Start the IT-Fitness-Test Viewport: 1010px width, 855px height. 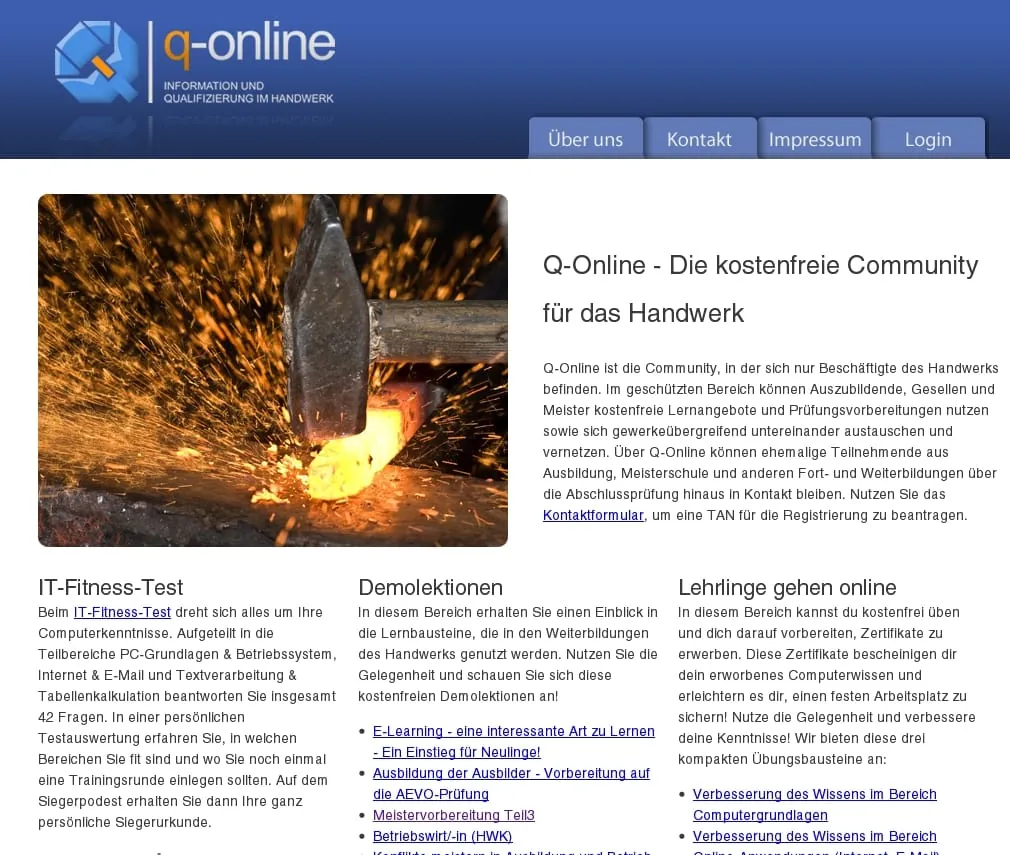point(122,612)
